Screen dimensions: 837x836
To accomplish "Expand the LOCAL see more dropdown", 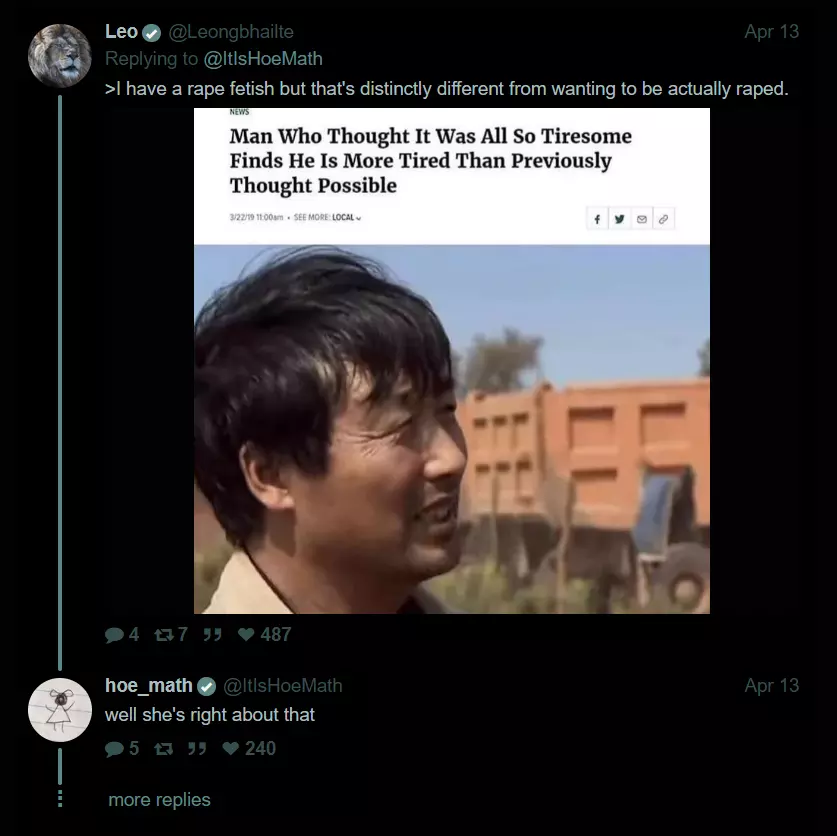I will (x=346, y=217).
